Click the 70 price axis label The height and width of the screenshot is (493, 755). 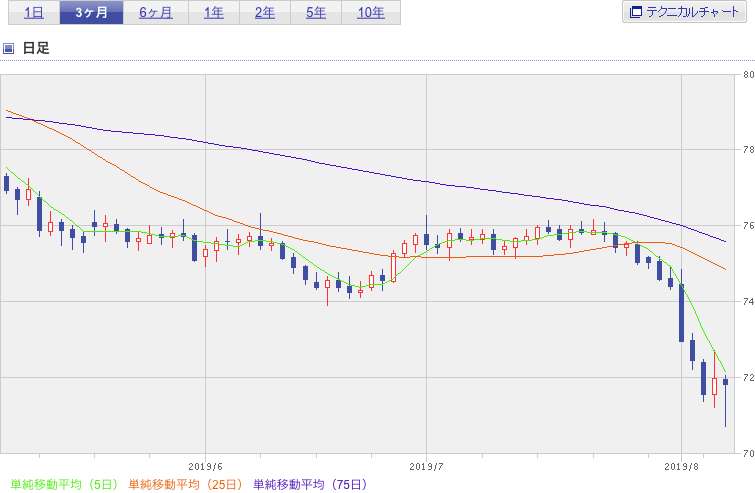pos(748,453)
